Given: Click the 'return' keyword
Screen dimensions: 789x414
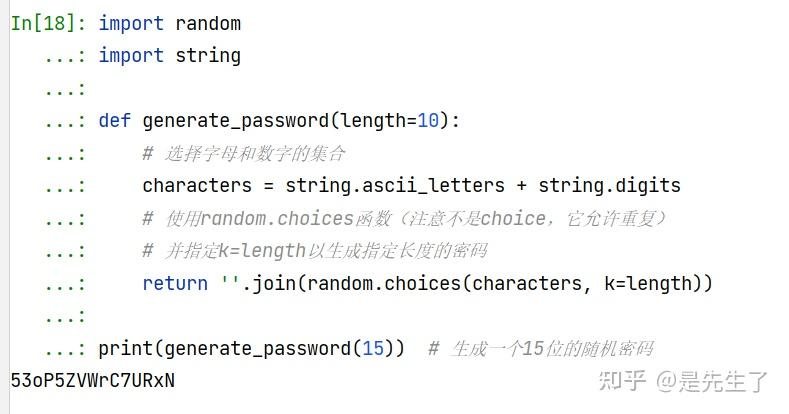Looking at the screenshot, I should click(175, 284).
